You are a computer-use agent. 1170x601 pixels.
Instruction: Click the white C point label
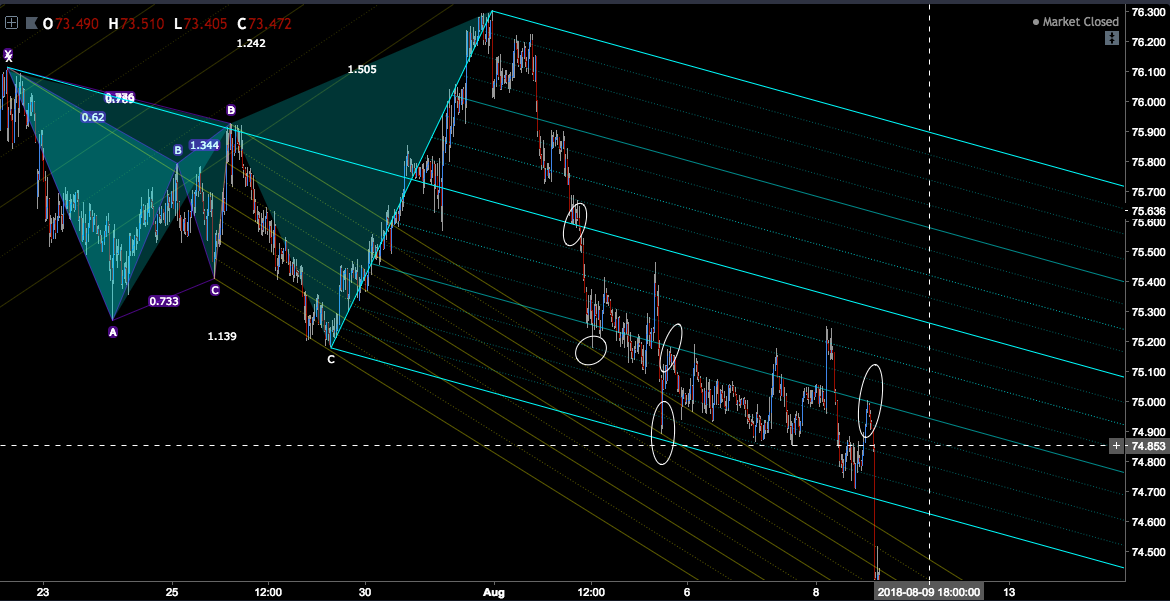click(331, 360)
